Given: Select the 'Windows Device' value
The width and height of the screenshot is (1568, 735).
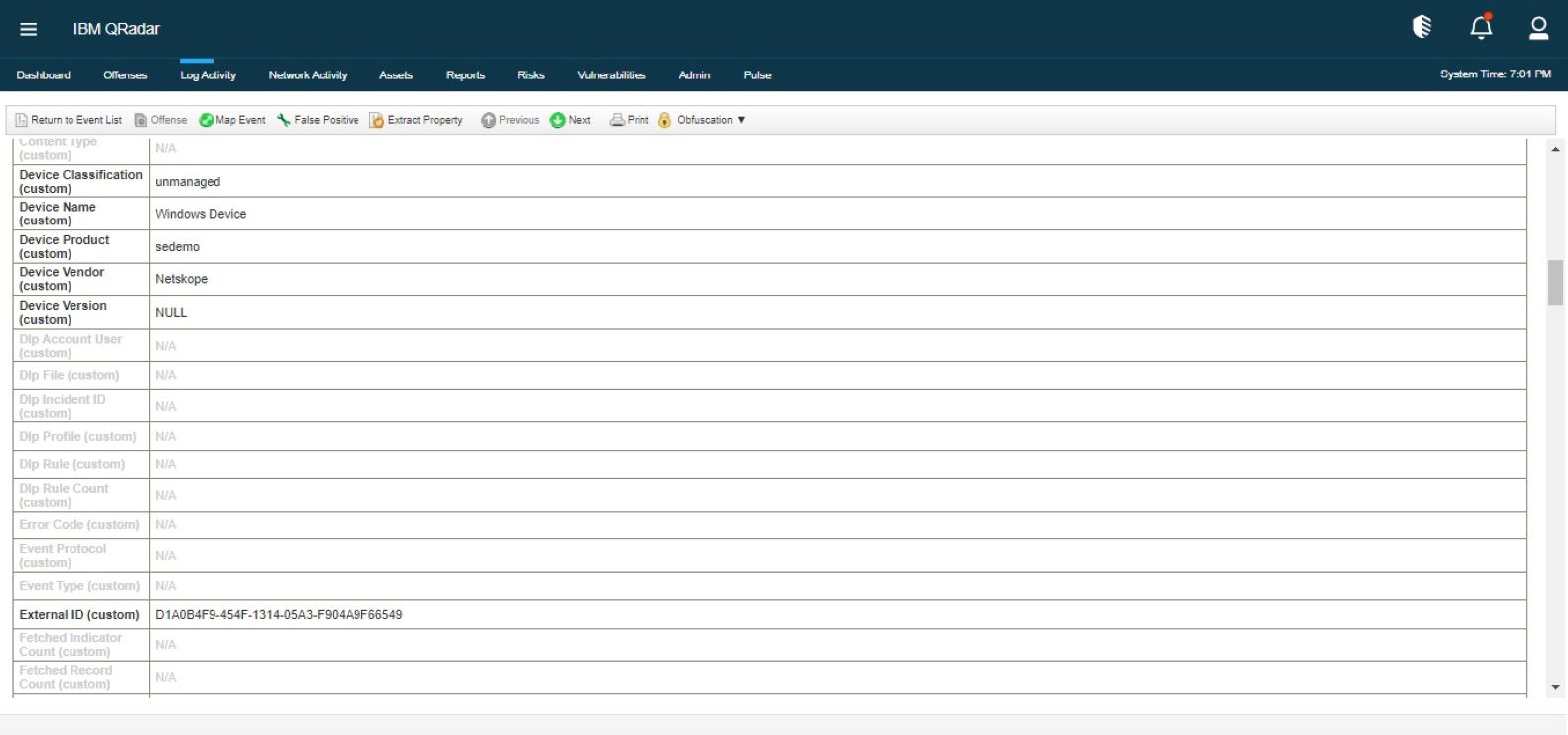Looking at the screenshot, I should [x=201, y=214].
